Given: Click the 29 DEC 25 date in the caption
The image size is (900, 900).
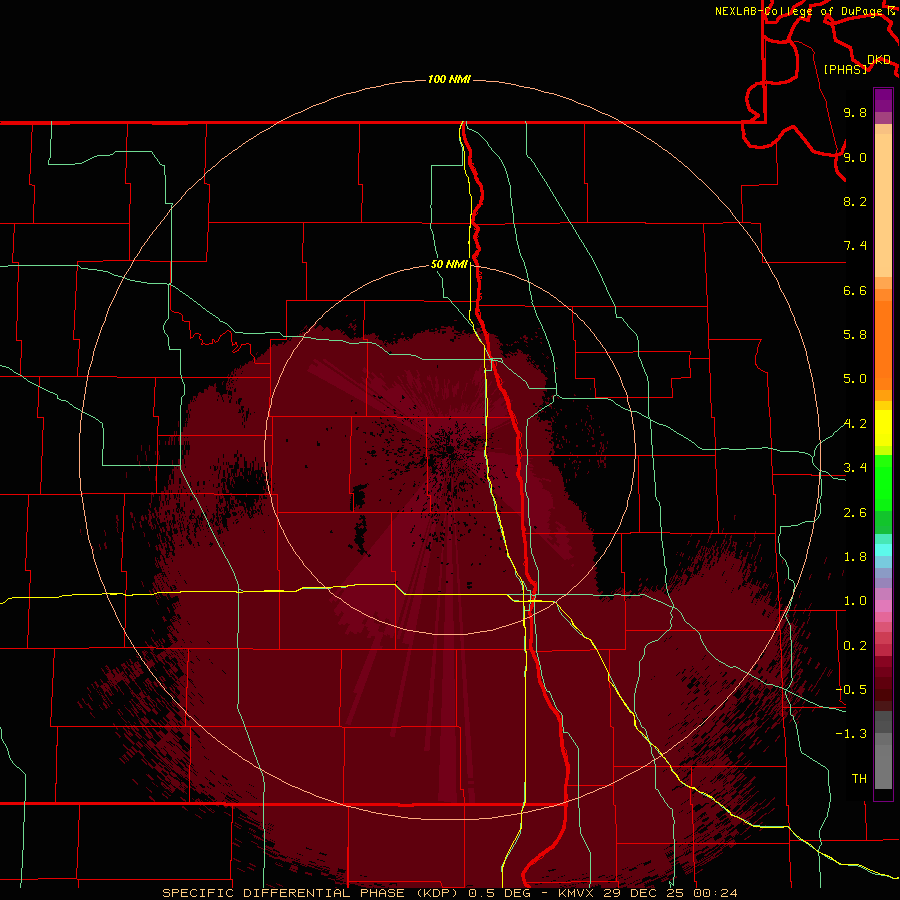Looking at the screenshot, I should click(642, 893).
